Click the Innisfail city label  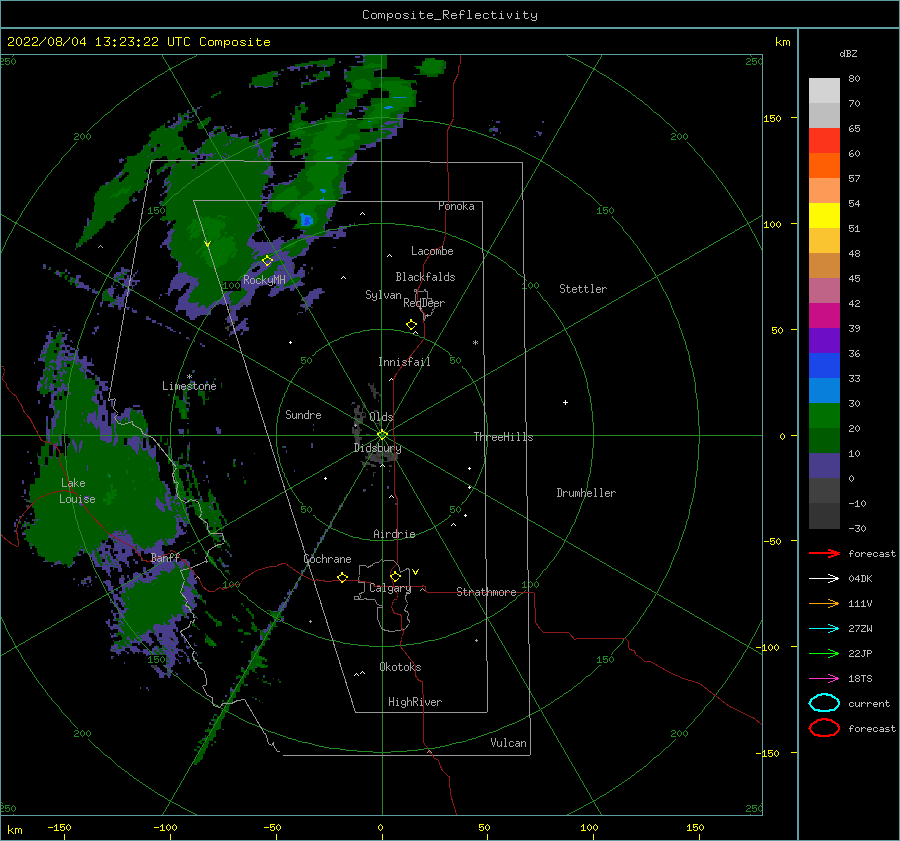click(404, 362)
